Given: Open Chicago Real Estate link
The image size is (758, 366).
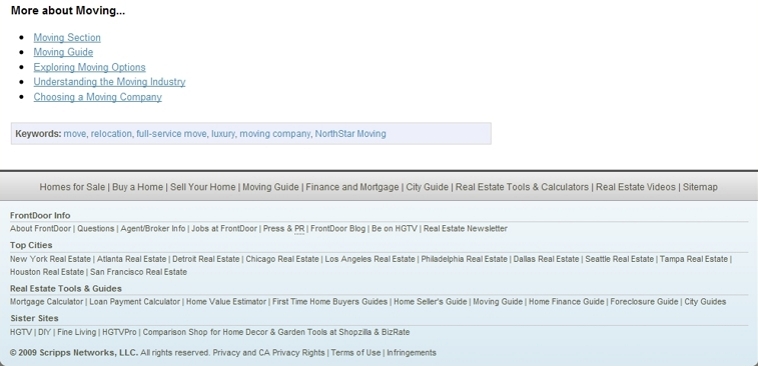Looking at the screenshot, I should tap(282, 259).
